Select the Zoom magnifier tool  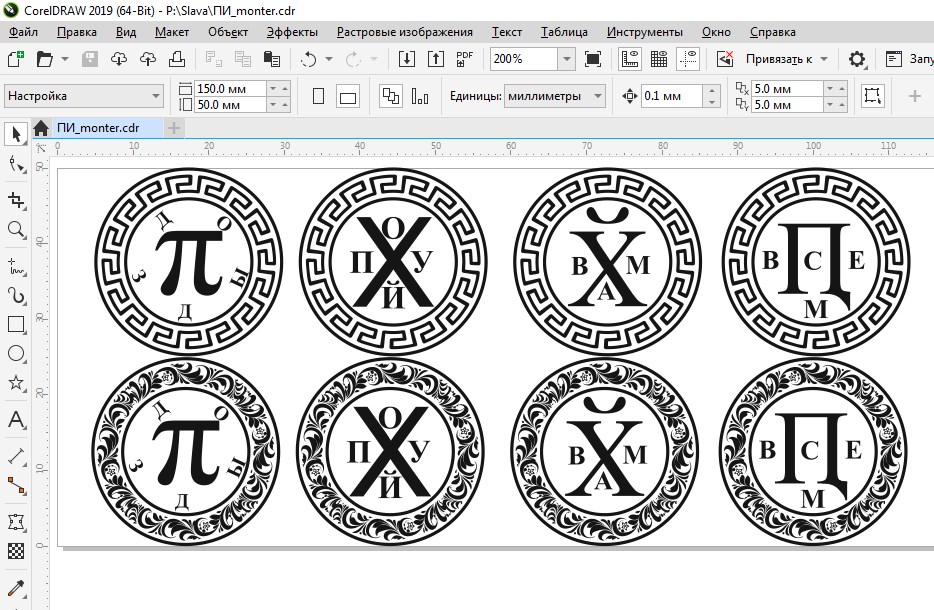(16, 230)
